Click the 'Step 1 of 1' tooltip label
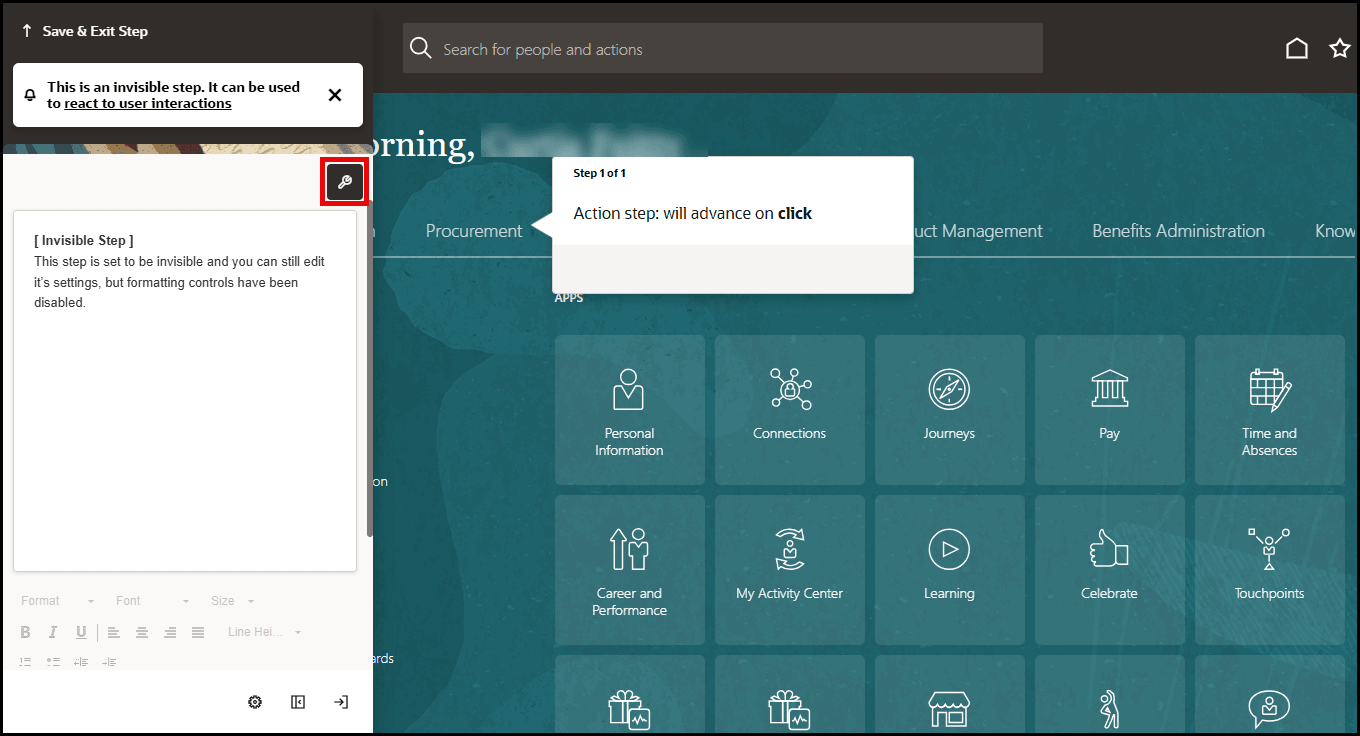Viewport: 1360px width, 736px height. [599, 173]
